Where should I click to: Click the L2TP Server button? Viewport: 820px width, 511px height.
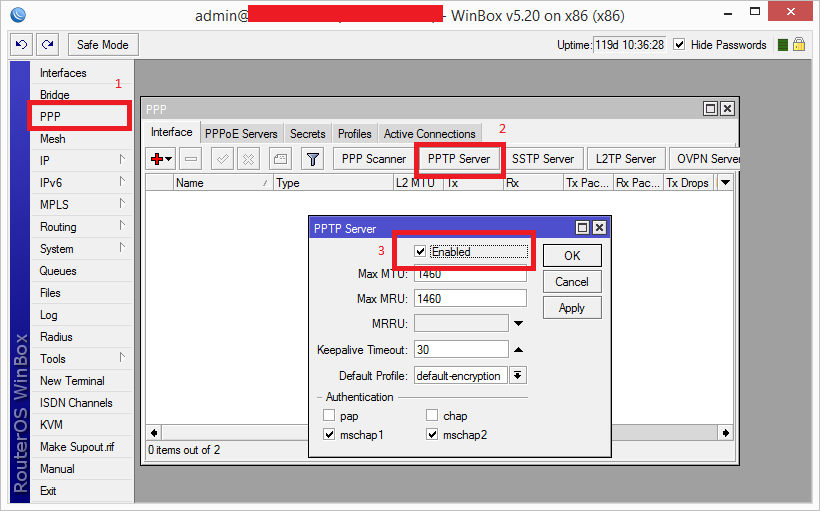click(626, 159)
